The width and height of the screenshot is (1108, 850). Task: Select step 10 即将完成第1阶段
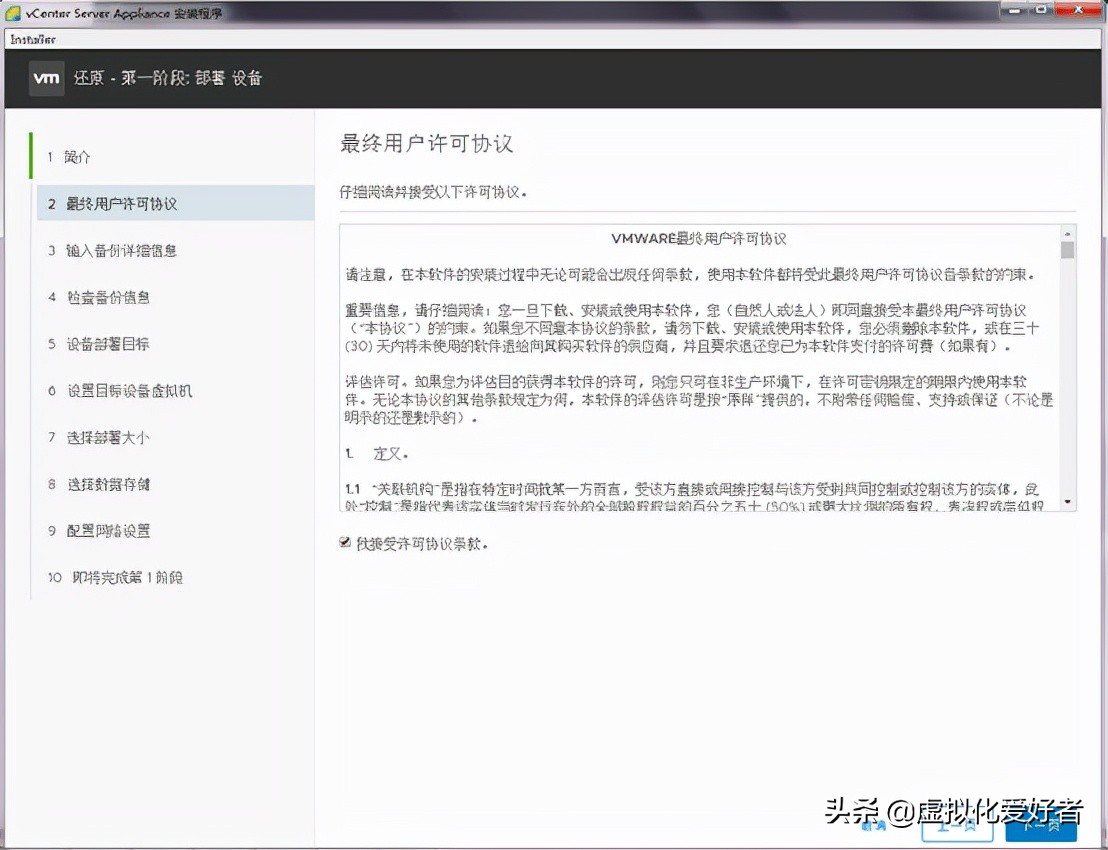[115, 577]
